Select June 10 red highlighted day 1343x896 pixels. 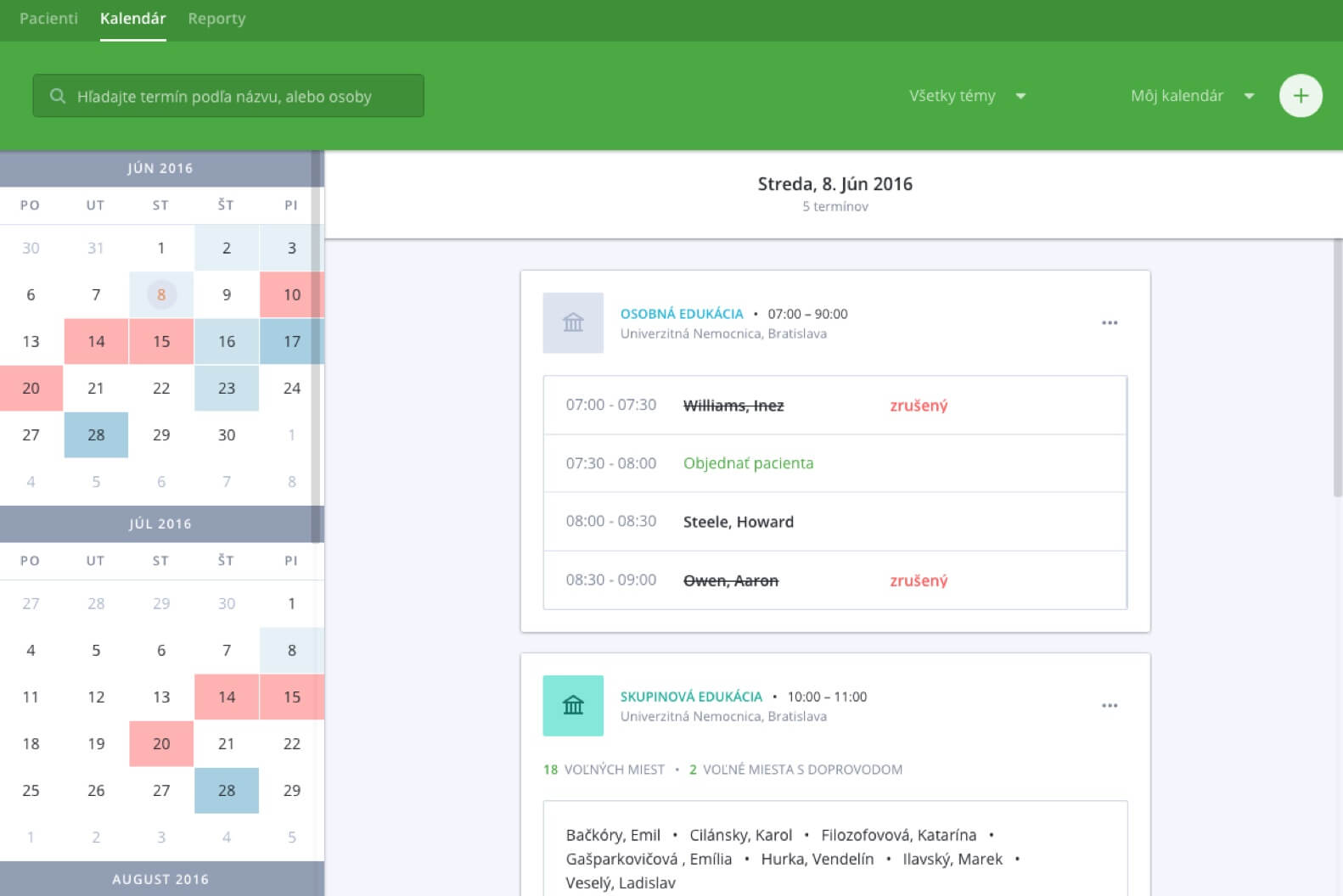tap(291, 294)
